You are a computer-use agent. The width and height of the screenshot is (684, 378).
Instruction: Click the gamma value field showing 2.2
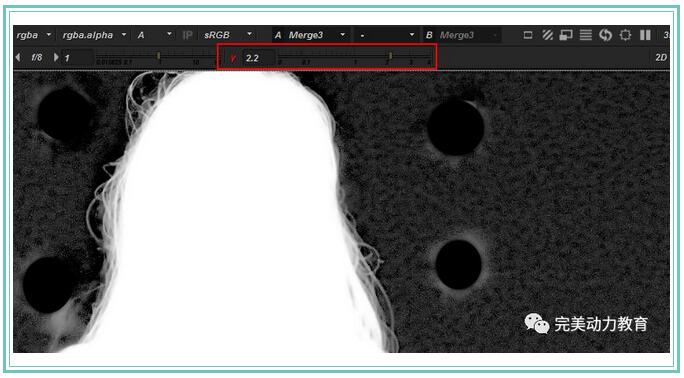point(258,58)
